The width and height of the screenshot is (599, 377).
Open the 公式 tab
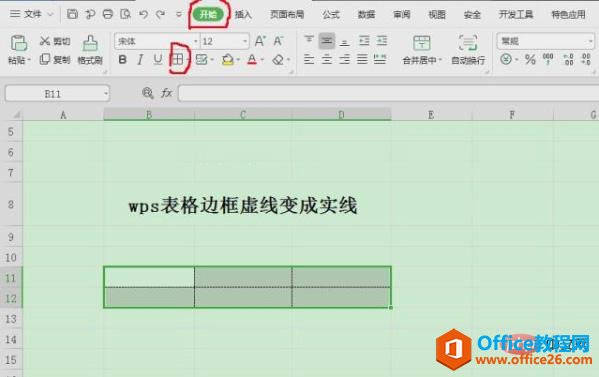coord(331,15)
